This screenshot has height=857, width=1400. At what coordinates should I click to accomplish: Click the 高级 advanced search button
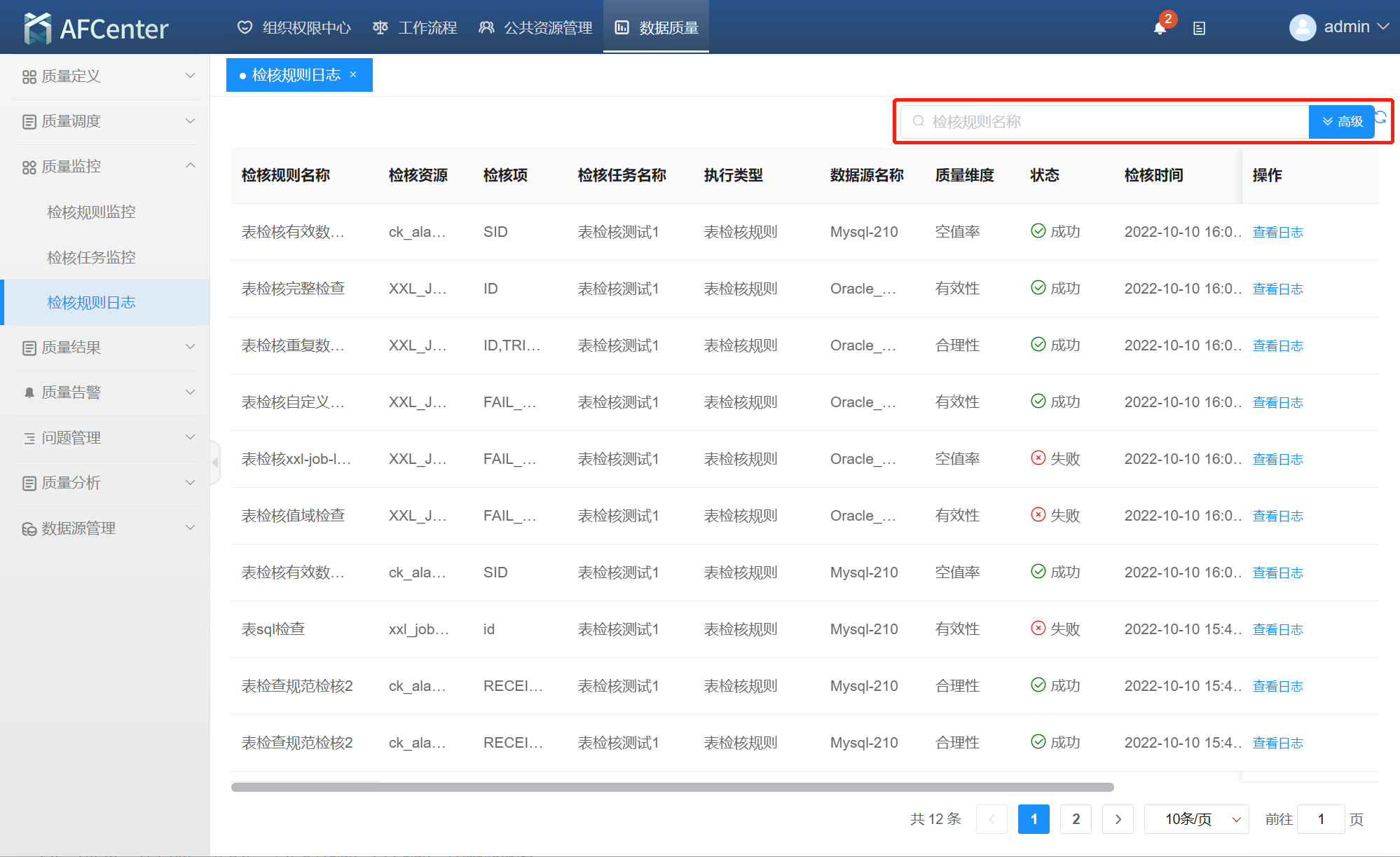pos(1341,121)
